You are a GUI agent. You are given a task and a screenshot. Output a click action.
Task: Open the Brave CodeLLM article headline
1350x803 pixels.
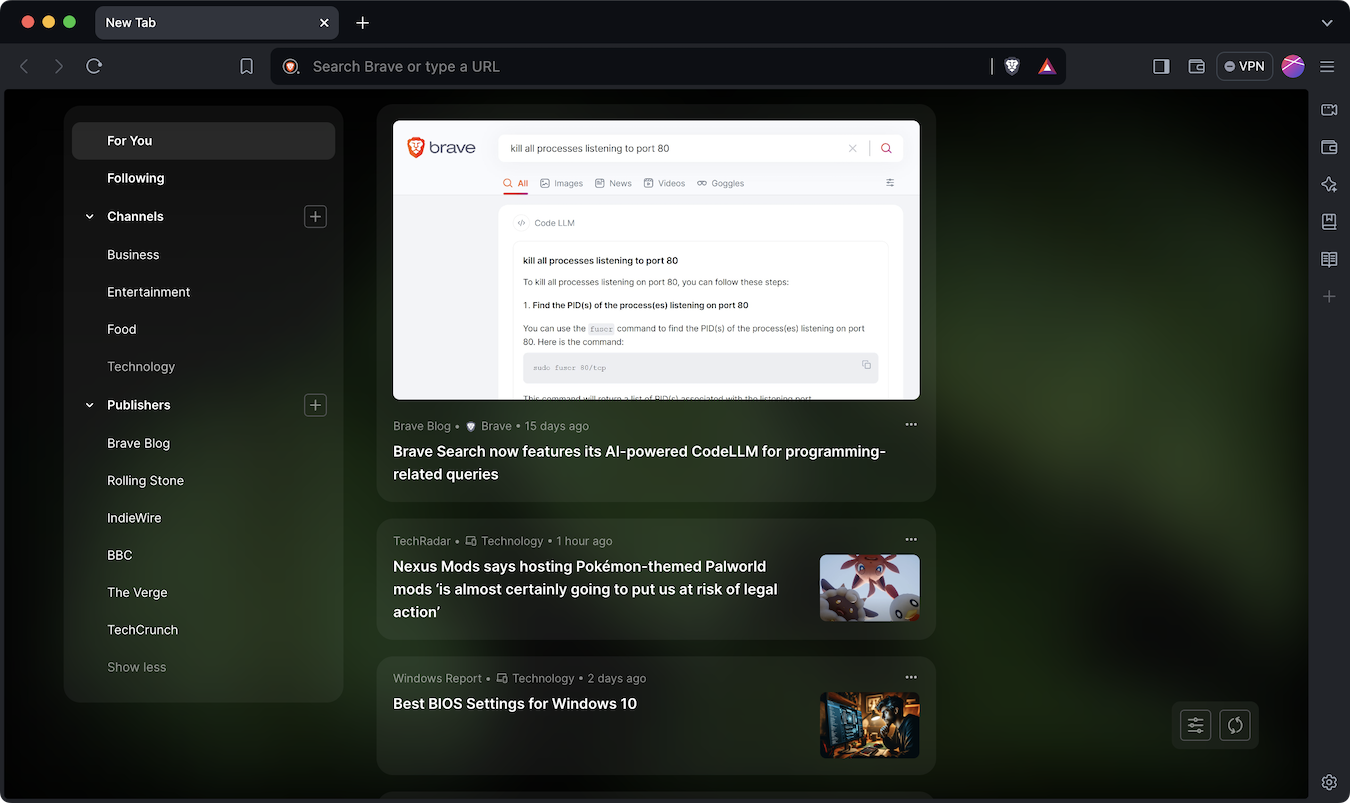click(x=640, y=463)
